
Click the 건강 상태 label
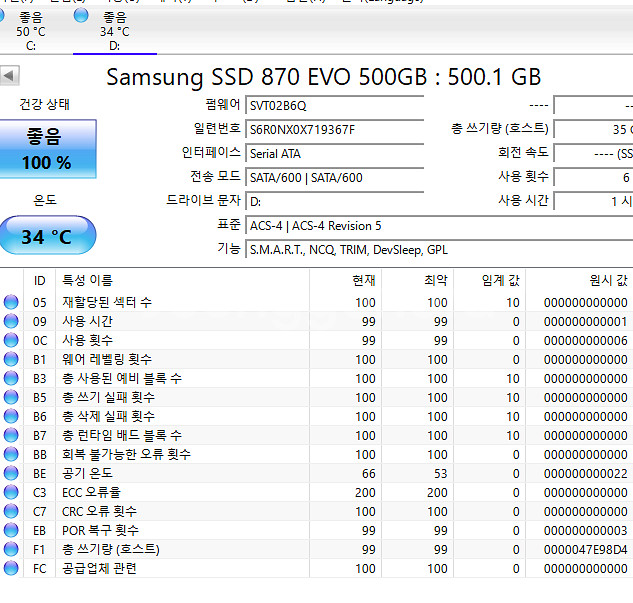pyautogui.click(x=44, y=105)
